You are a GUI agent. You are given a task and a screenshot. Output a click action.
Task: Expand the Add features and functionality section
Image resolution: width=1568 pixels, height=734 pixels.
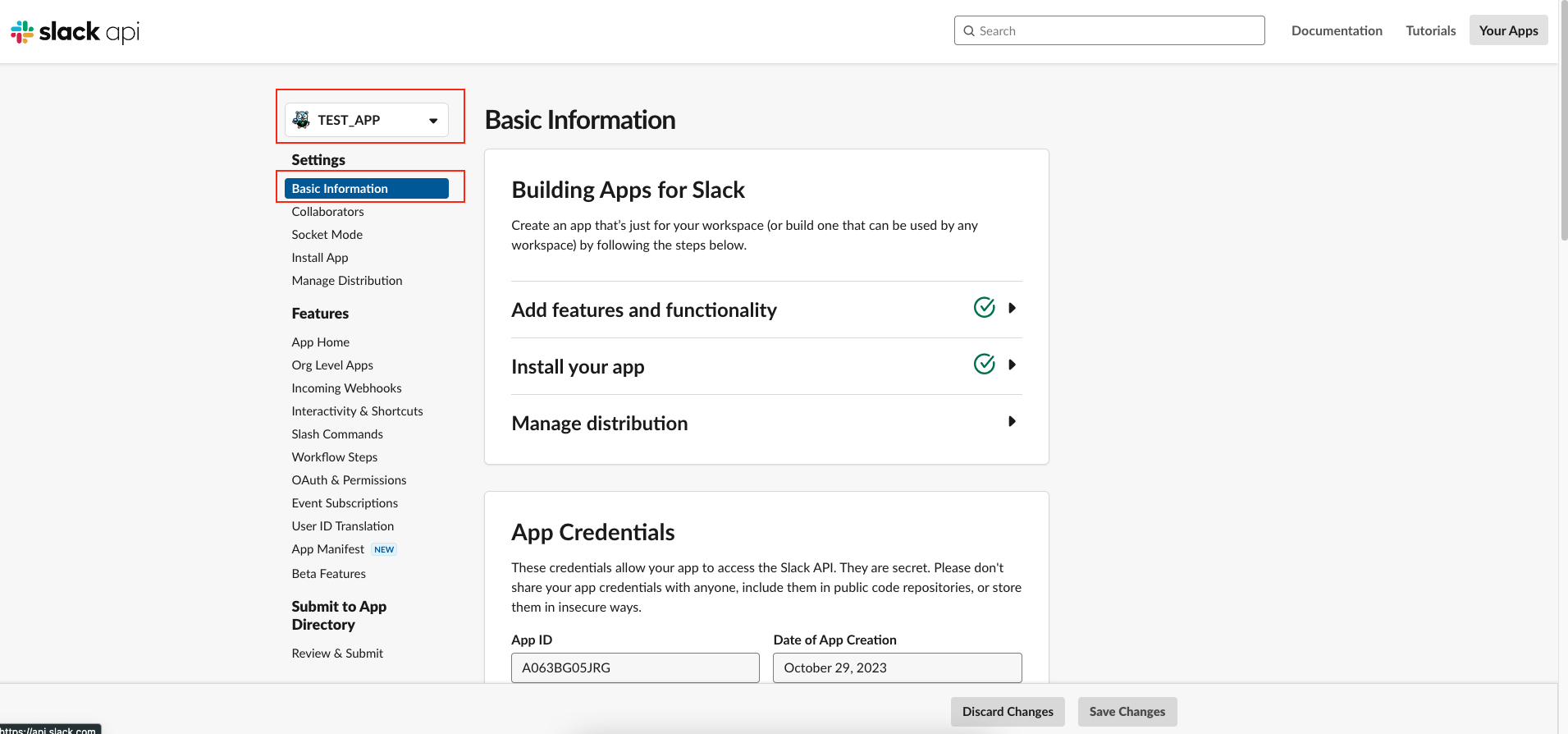point(766,310)
